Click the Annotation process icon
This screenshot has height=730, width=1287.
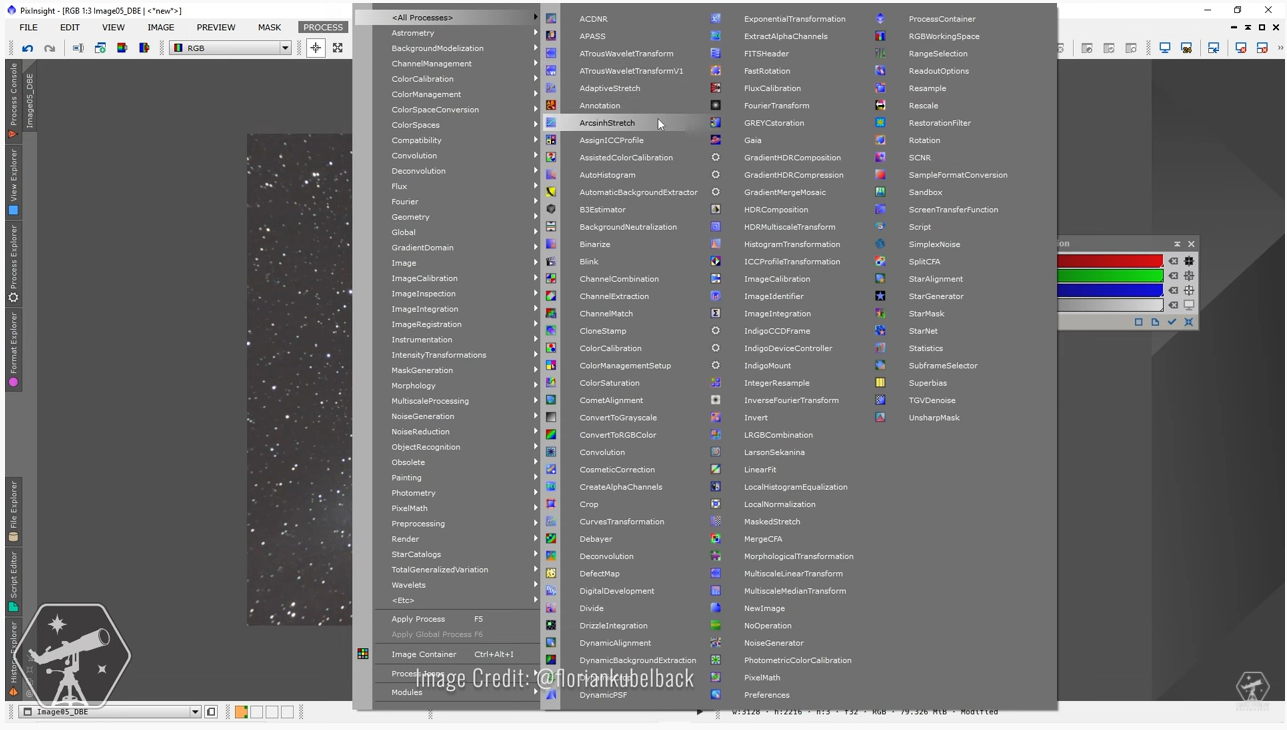(551, 106)
